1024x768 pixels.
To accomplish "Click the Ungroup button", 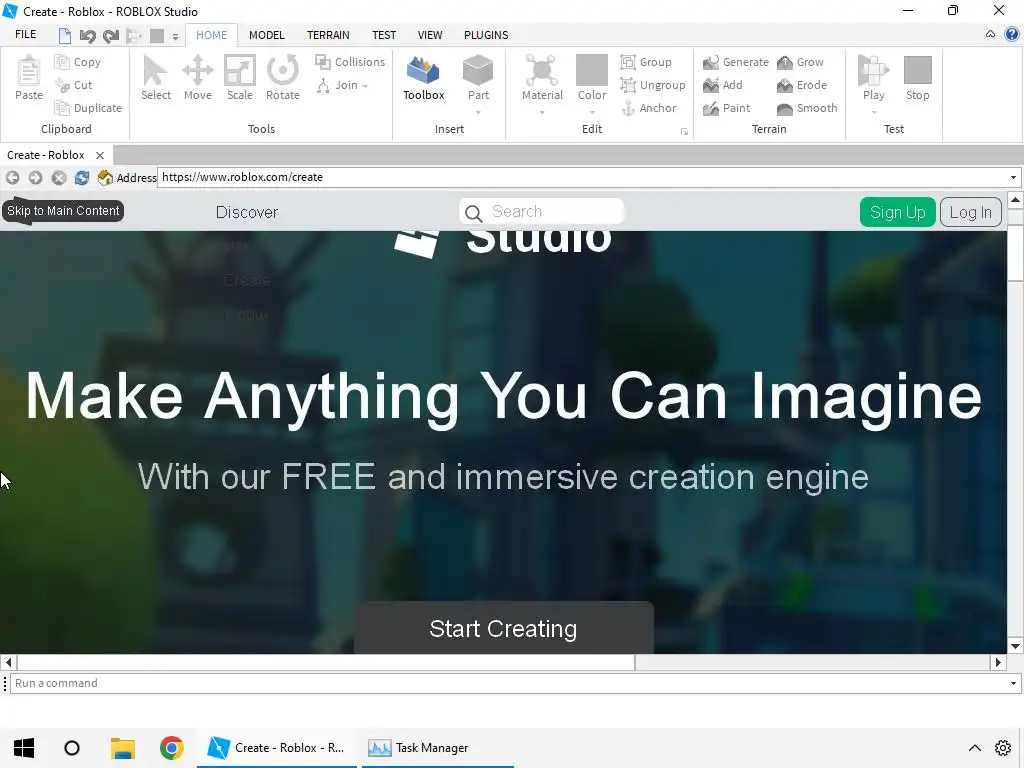I will click(x=653, y=85).
